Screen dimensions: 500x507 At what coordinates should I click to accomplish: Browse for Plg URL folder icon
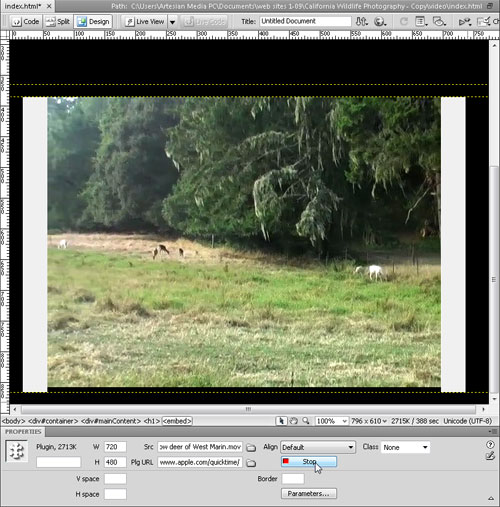[x=251, y=463]
